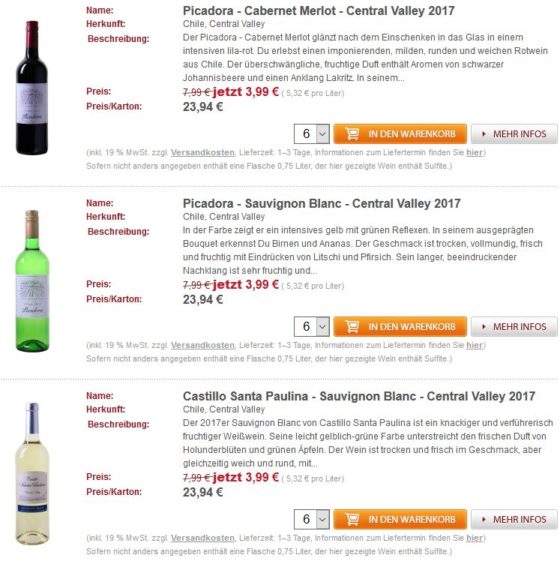Click arrow icon in Castillo Santa Paulina Mehr Infos
Viewport: 560px width, 561px height.
[x=484, y=519]
